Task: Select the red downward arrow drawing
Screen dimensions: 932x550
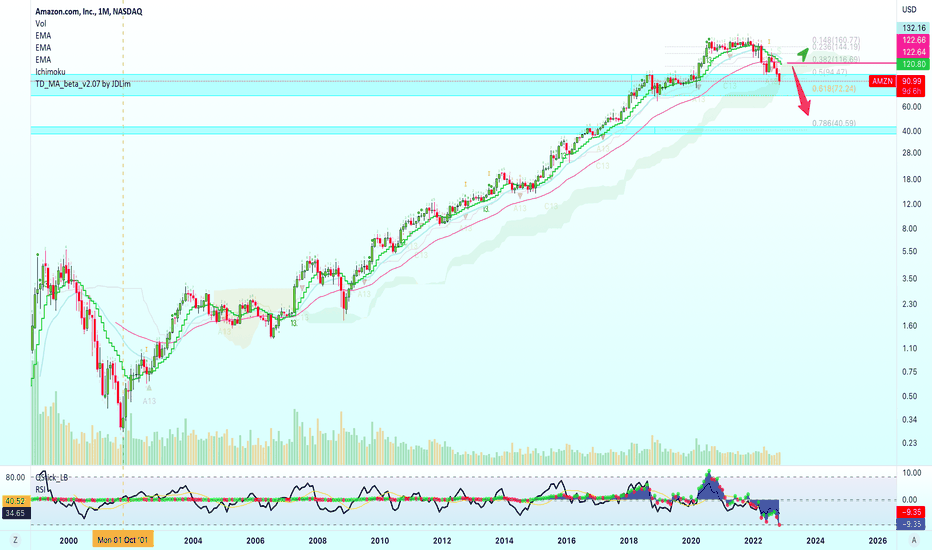Action: 801,90
